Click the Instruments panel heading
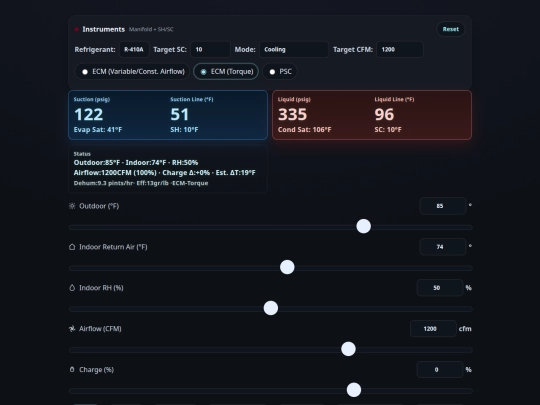Screen dimensions: 540x405 click(x=104, y=29)
